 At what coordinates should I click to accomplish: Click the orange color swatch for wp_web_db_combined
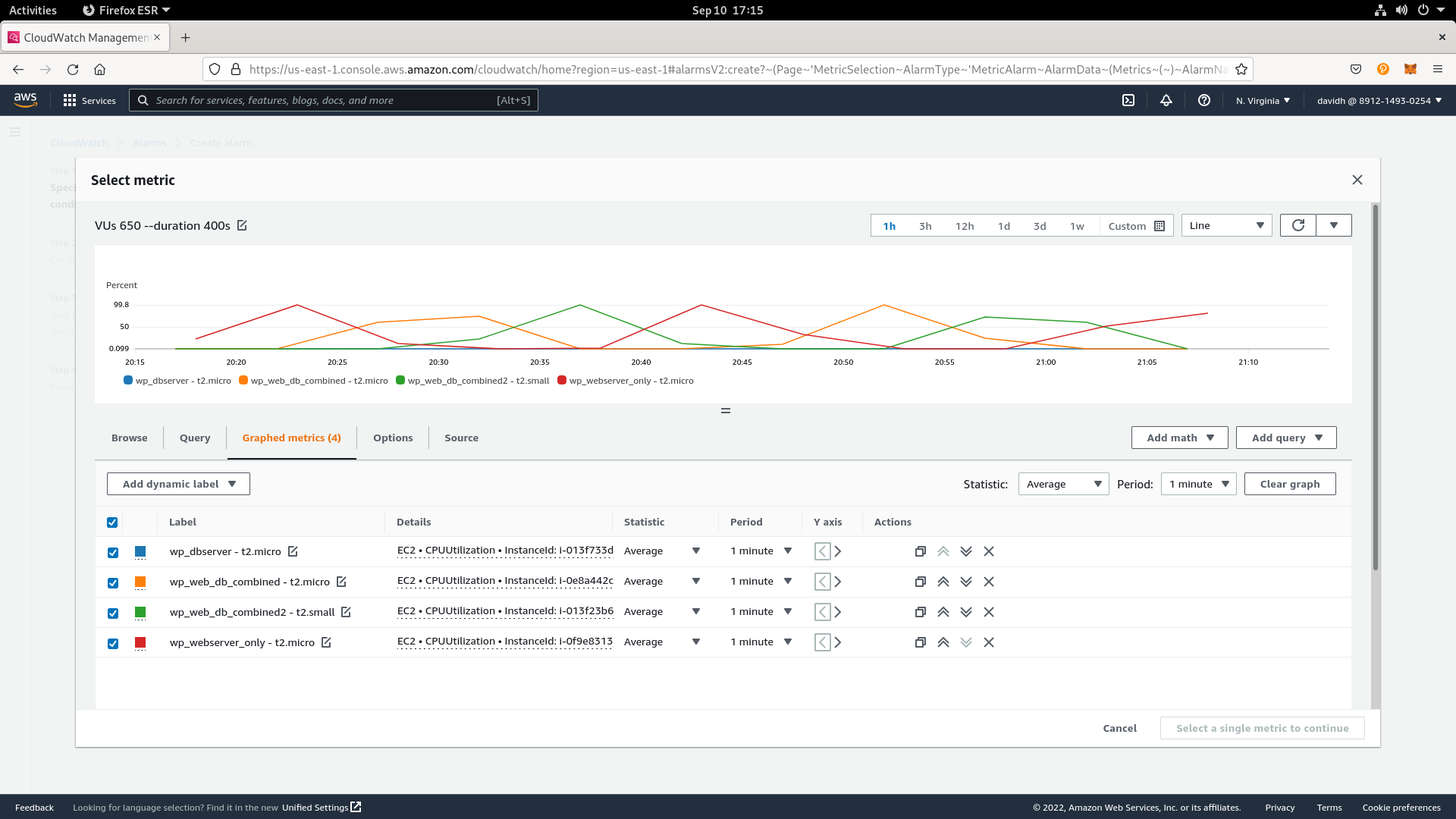(140, 582)
